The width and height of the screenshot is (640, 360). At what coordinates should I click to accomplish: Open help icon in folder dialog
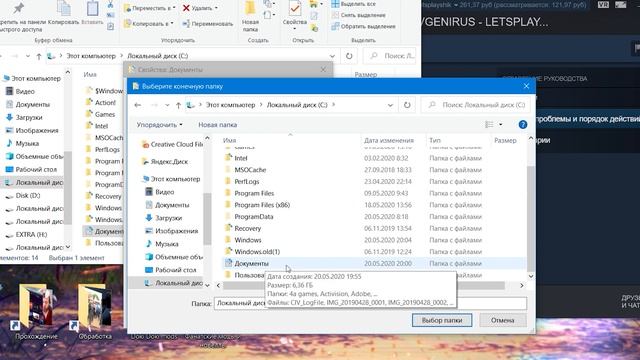pyautogui.click(x=522, y=124)
